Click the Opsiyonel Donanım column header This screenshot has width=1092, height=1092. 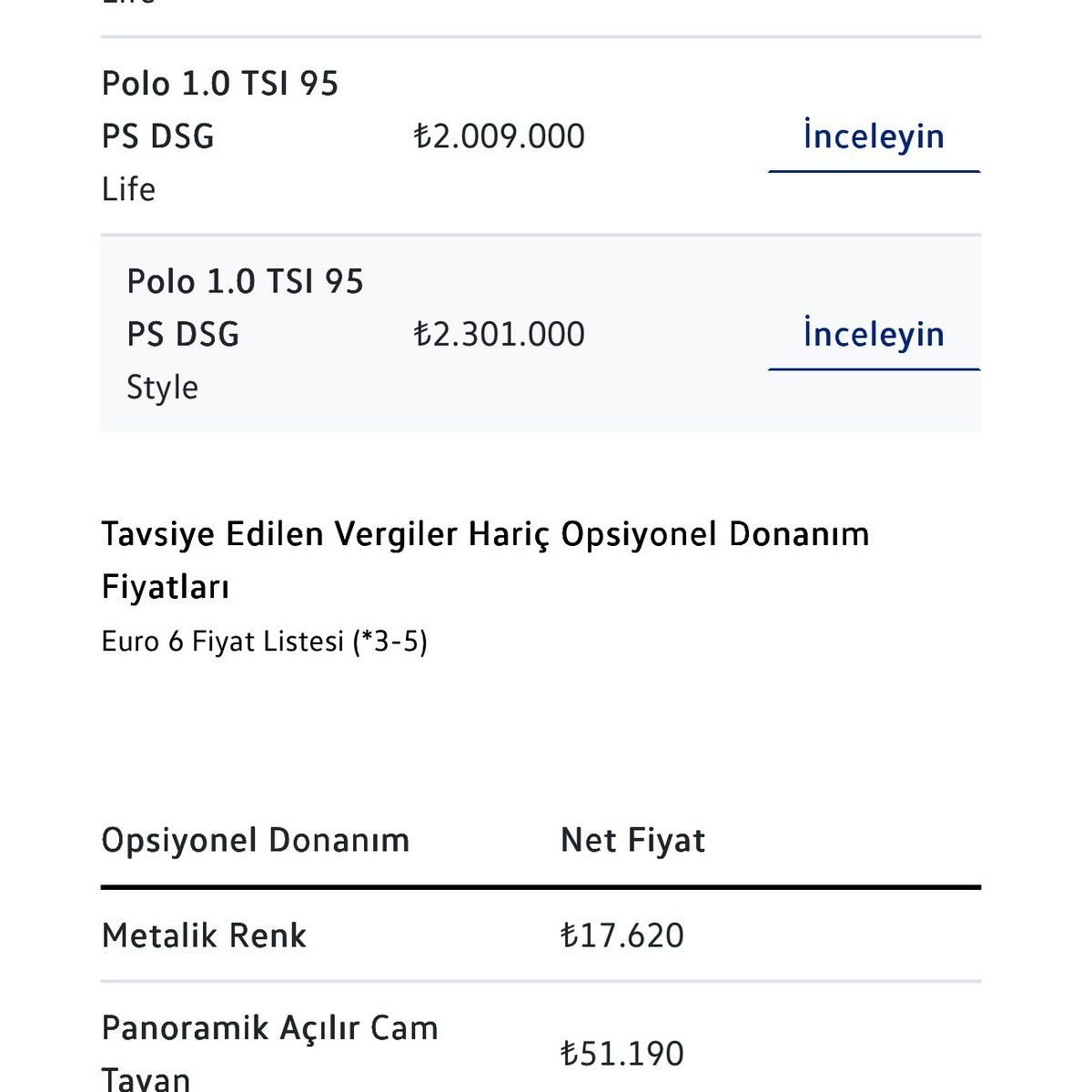click(256, 840)
